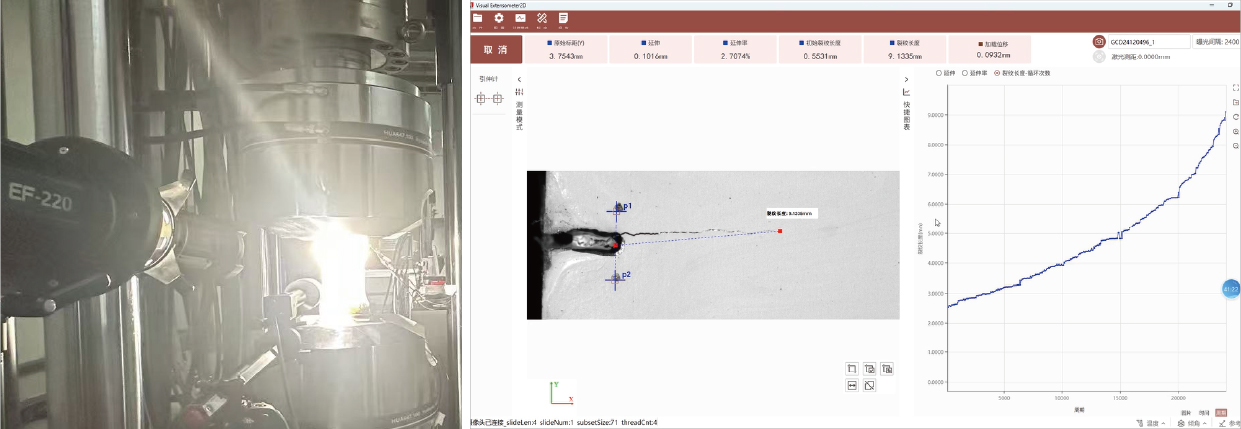Screen dimensions: 1241x429
Task: Select the two-point extensometer gauge icon
Action: click(x=490, y=98)
